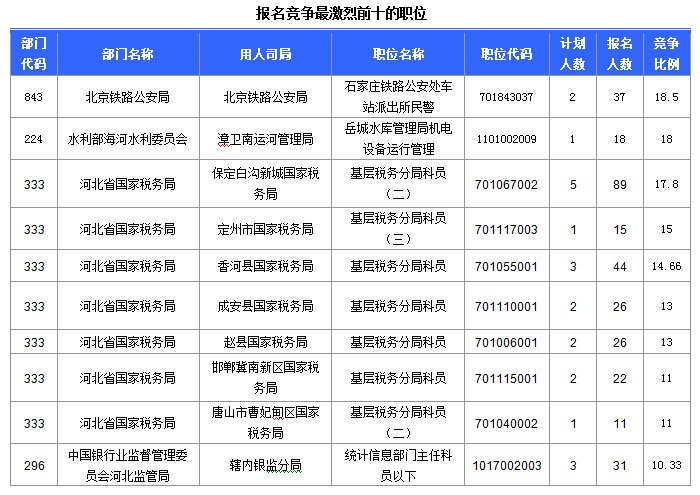
Task: Select position code 701110001
Action: 506,307
